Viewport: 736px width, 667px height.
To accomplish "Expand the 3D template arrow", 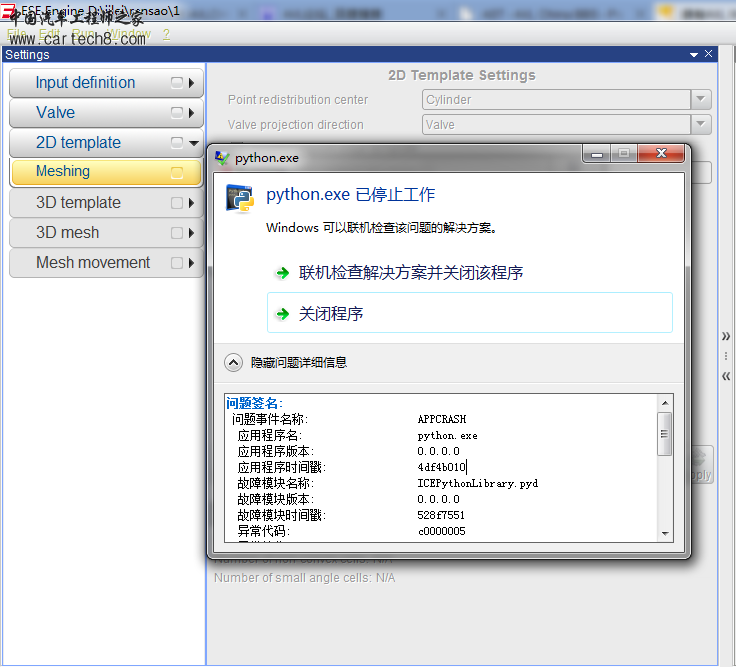I will 192,203.
